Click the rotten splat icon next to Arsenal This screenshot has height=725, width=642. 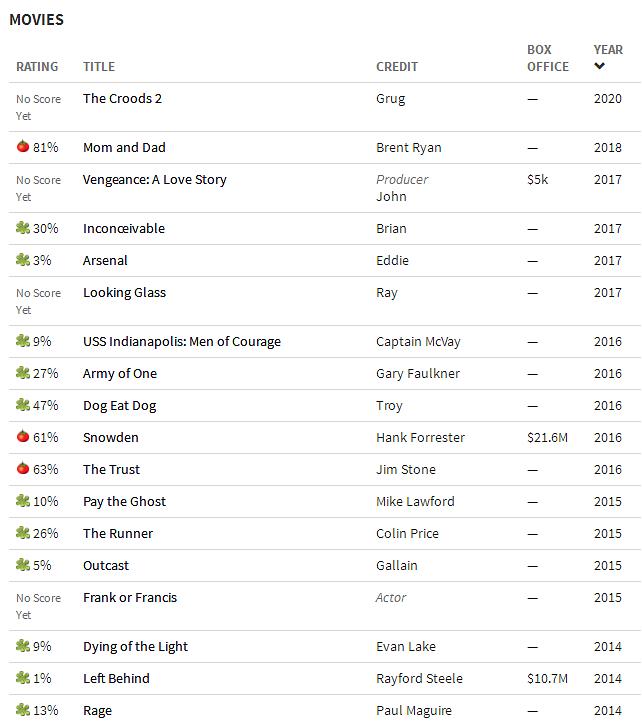(x=23, y=259)
